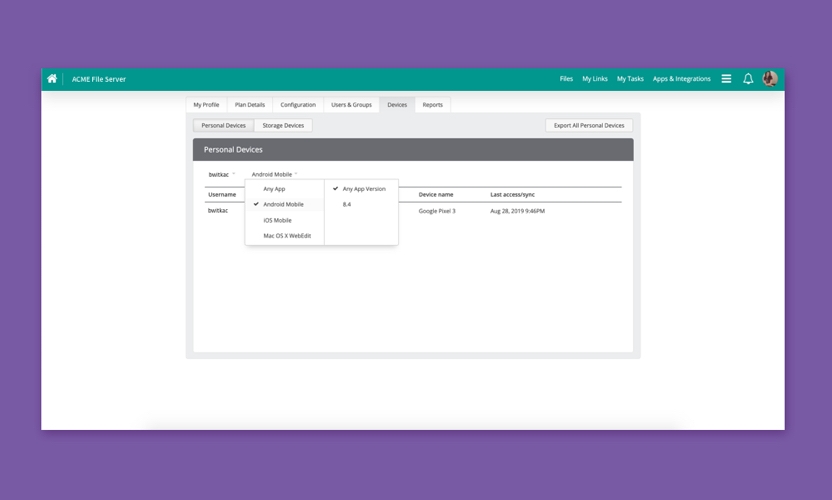
Task: Click the home icon in header
Action: point(52,79)
